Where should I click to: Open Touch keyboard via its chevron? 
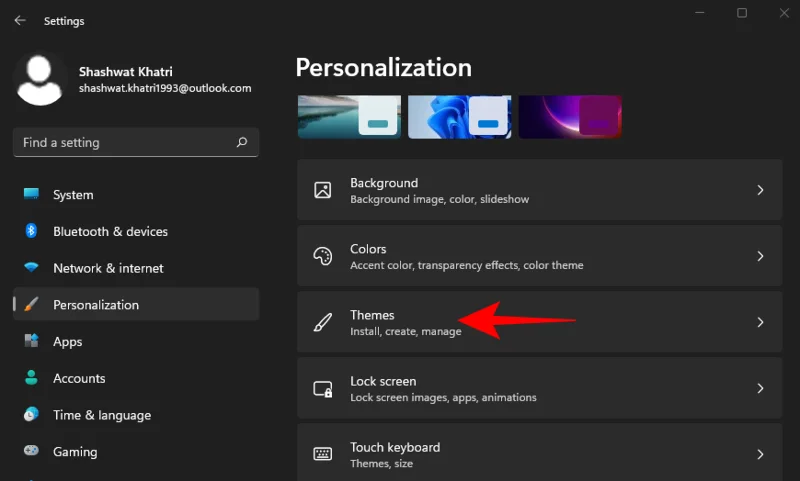pyautogui.click(x=760, y=454)
